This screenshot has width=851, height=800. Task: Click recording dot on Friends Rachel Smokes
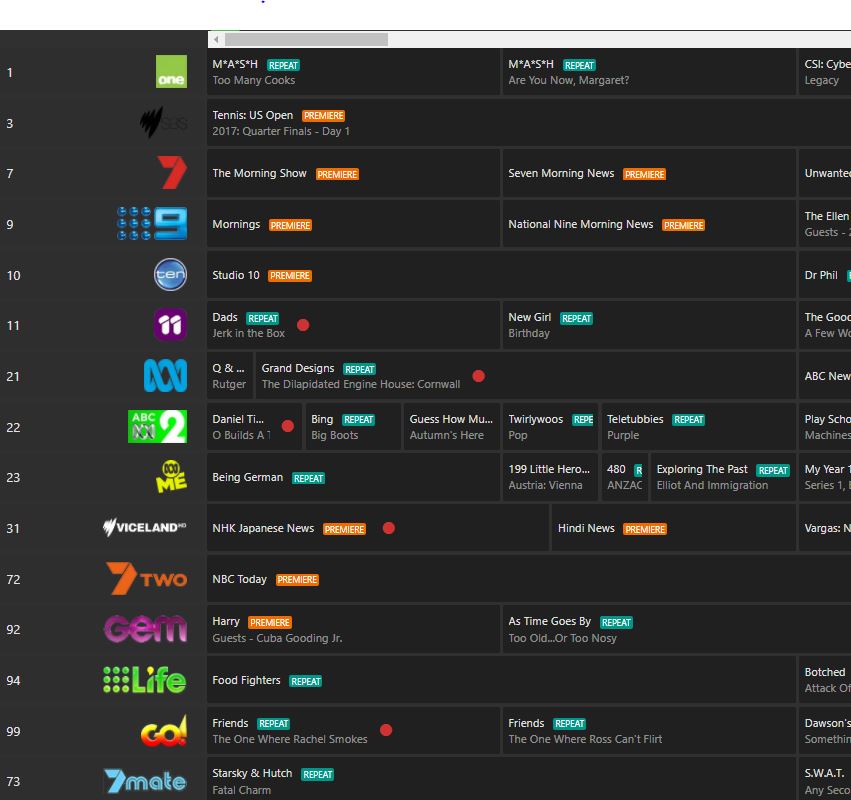coord(386,730)
